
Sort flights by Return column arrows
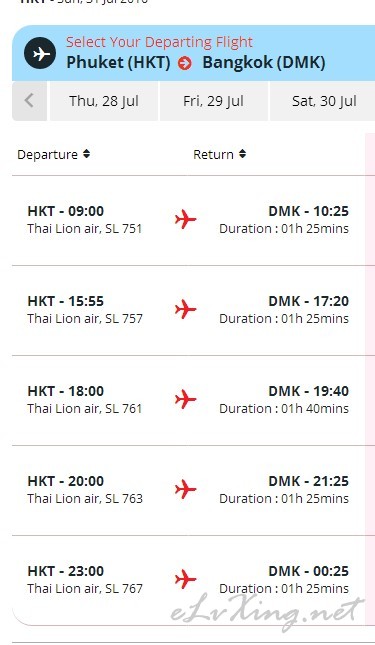tap(243, 154)
